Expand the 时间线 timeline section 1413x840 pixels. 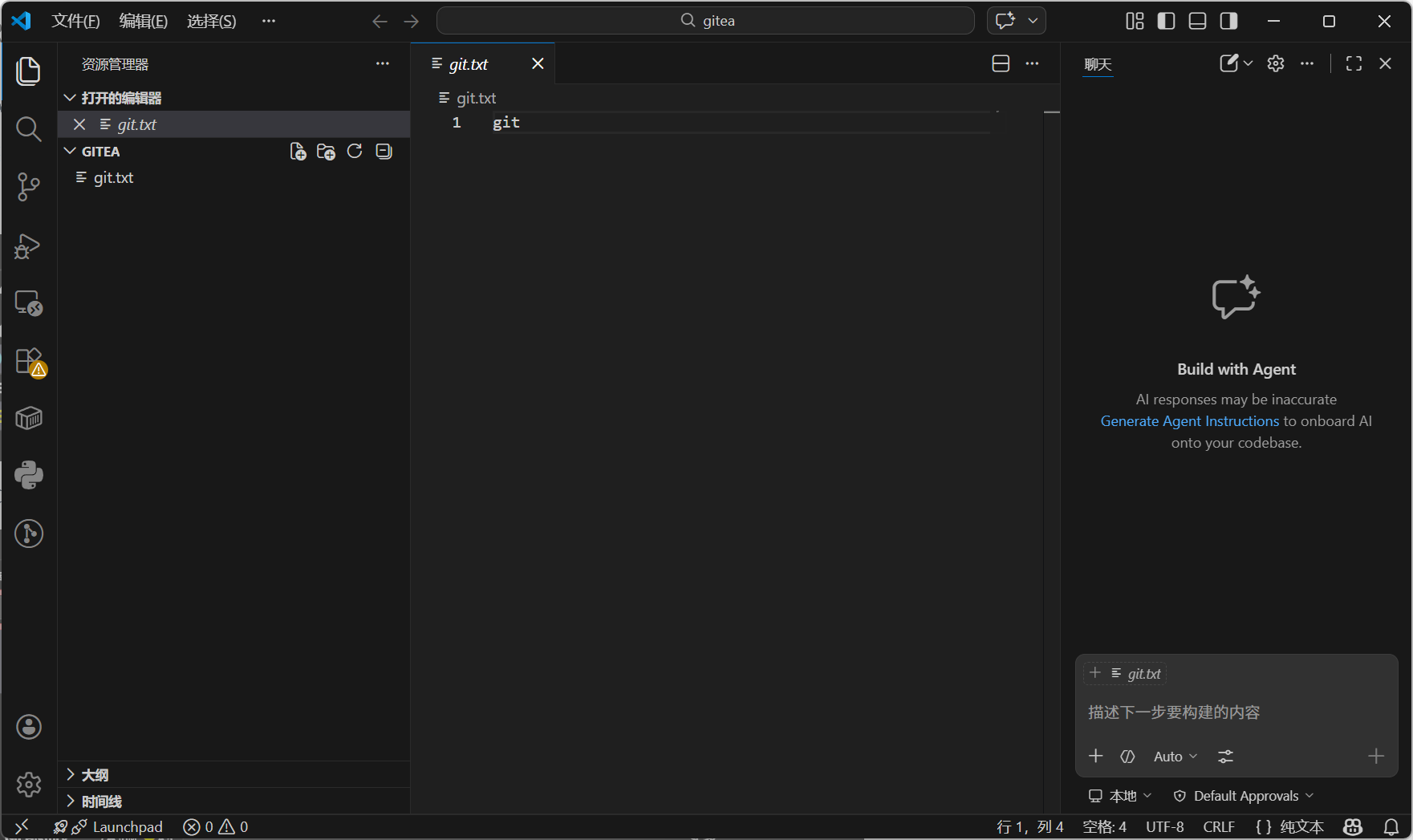(x=101, y=801)
